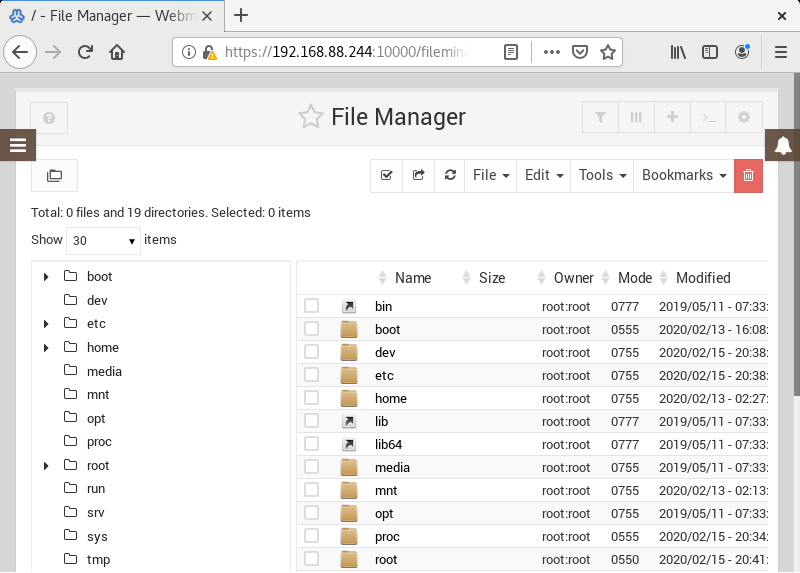800x573 pixels.
Task: Open the boot folder in file list
Action: coord(387,329)
